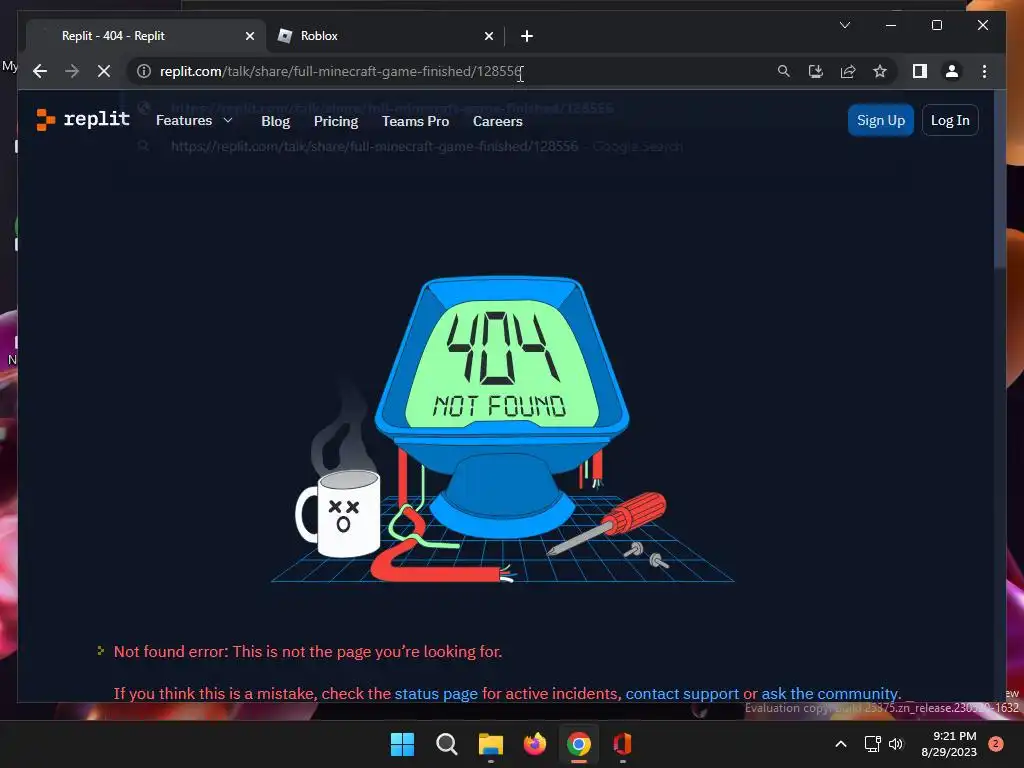Share this page via the share icon
The width and height of the screenshot is (1024, 768).
848,71
